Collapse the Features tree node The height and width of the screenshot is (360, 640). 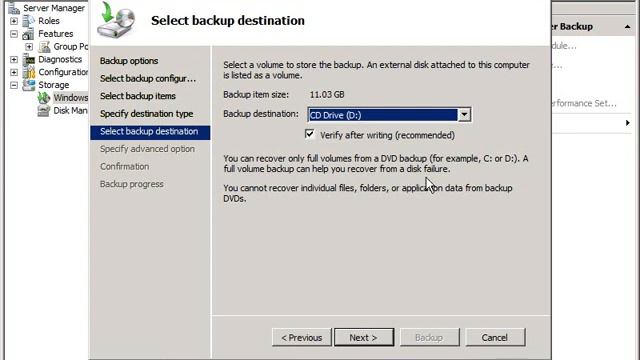[x=14, y=34]
